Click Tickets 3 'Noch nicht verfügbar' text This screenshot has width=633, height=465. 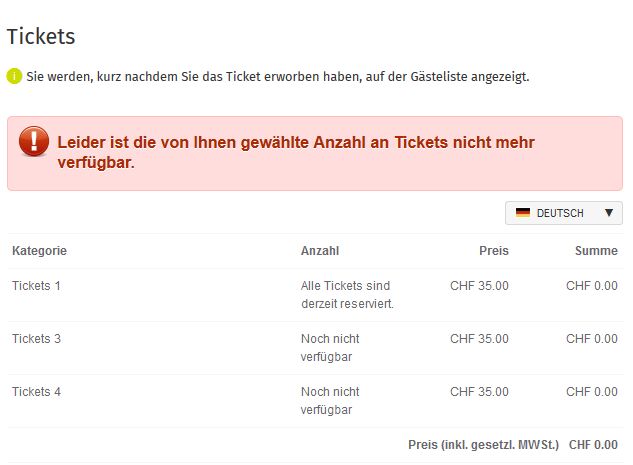tap(330, 348)
